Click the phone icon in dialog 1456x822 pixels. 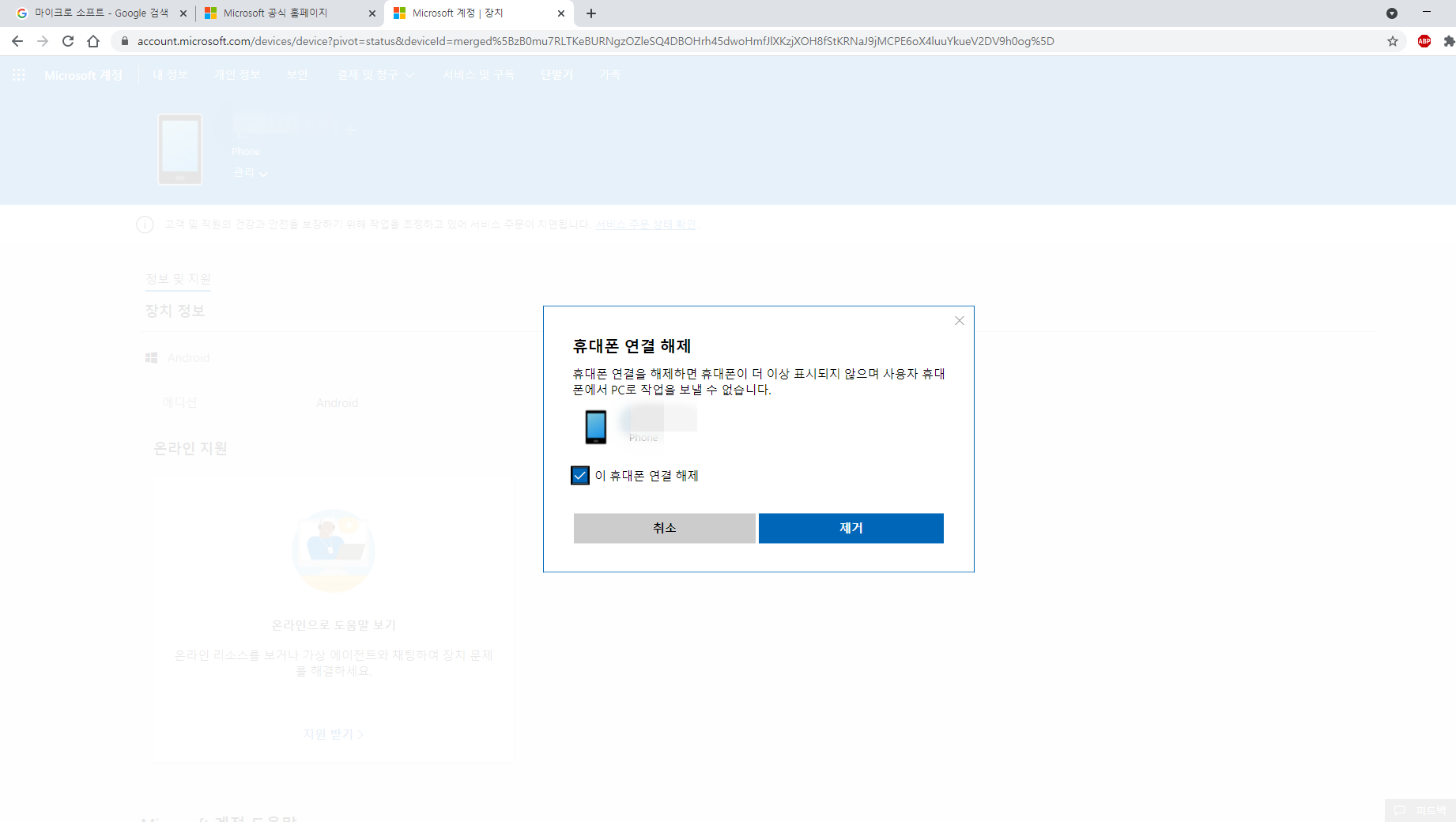pyautogui.click(x=596, y=427)
